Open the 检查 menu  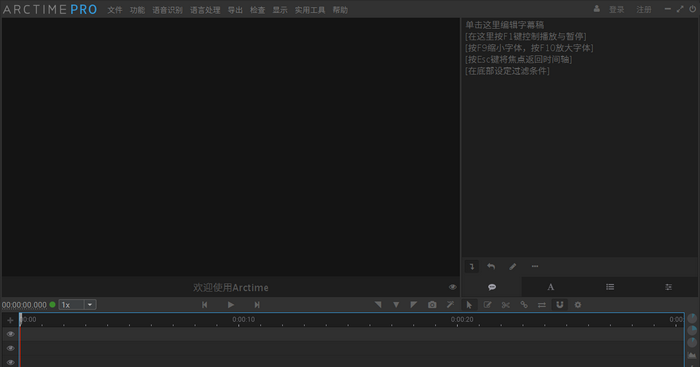[258, 10]
